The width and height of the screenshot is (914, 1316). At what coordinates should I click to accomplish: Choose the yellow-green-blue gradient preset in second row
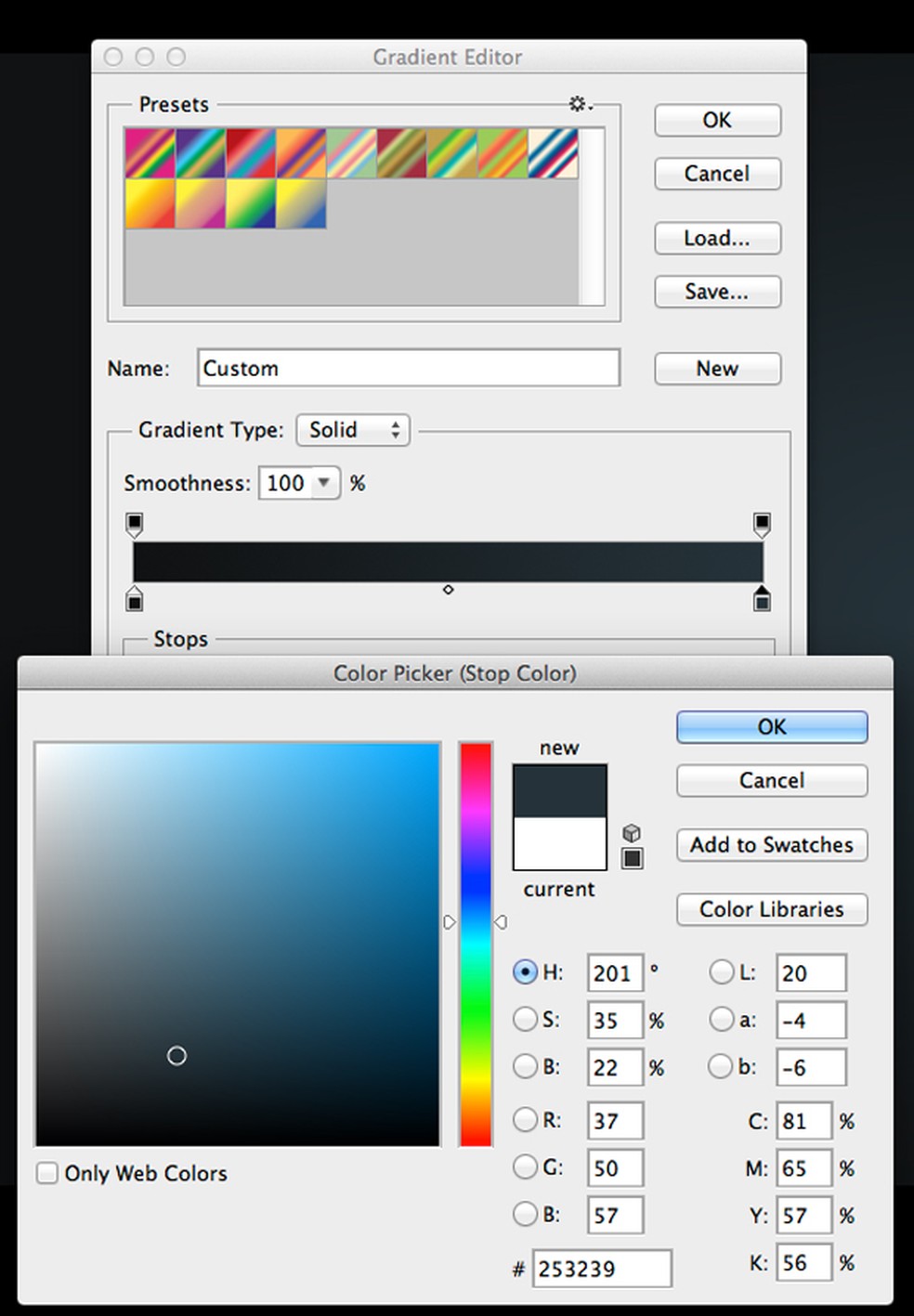(250, 203)
